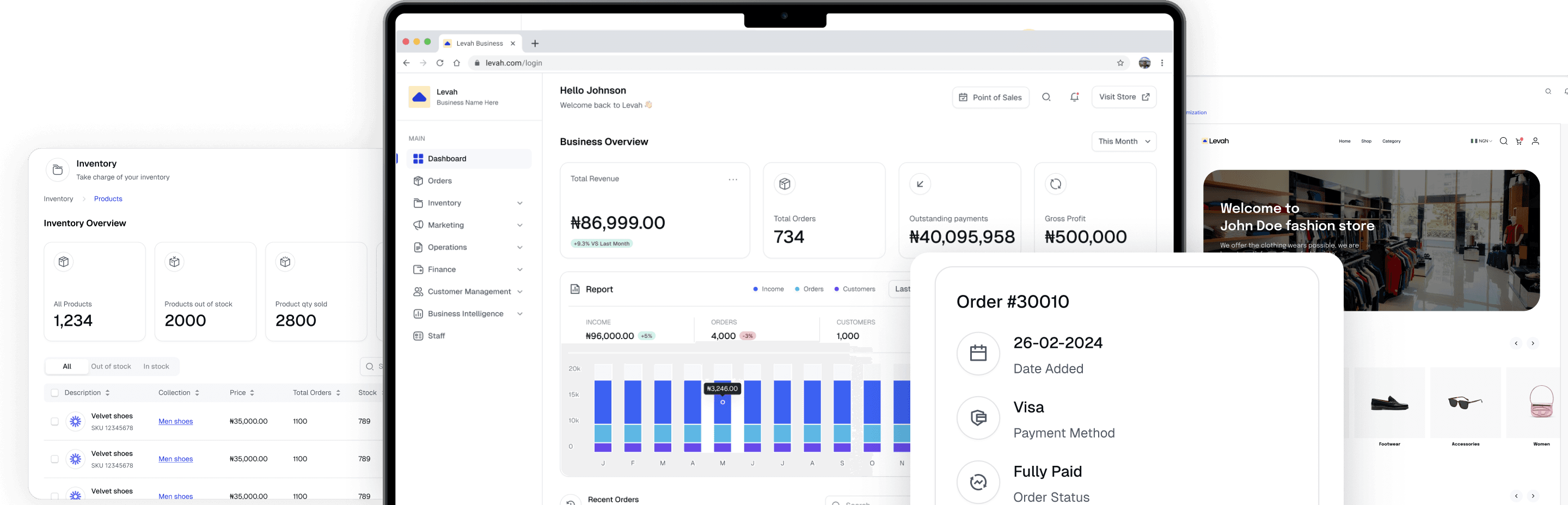The height and width of the screenshot is (505, 1568).
Task: Expand the Inventory section in the sidebar
Action: [x=444, y=202]
